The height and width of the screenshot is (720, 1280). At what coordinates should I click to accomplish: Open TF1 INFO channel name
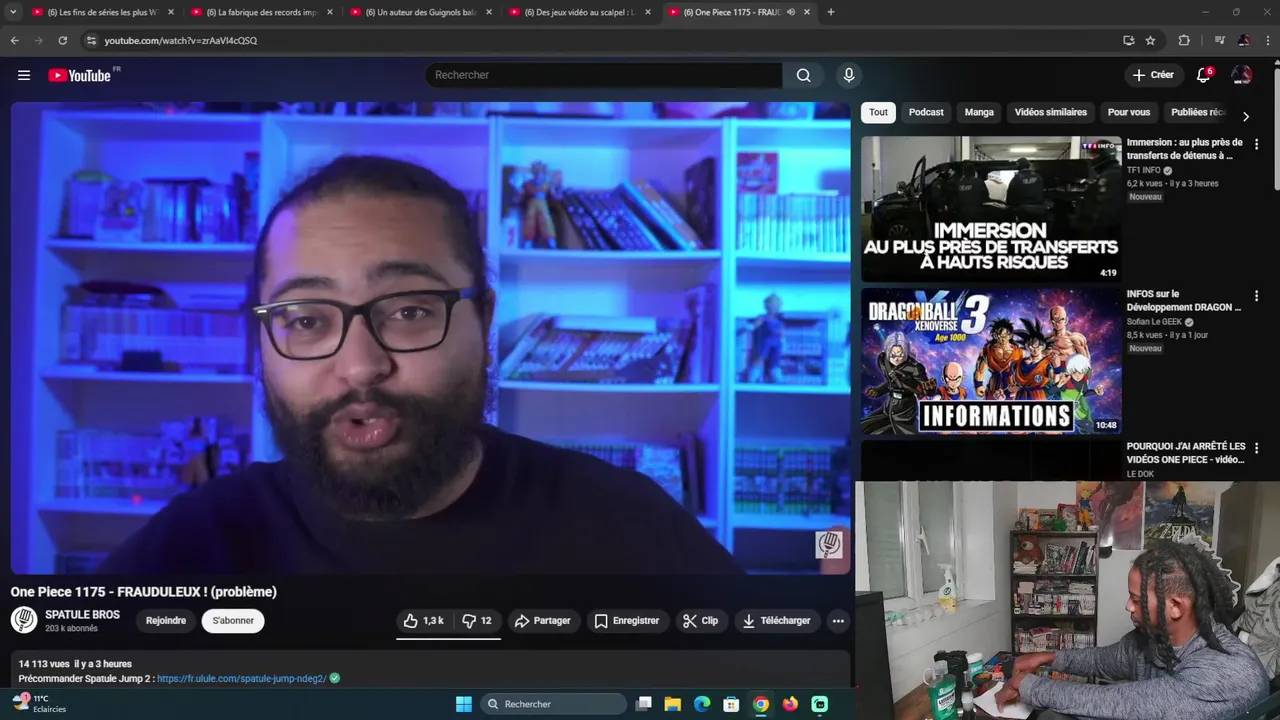pos(1144,170)
